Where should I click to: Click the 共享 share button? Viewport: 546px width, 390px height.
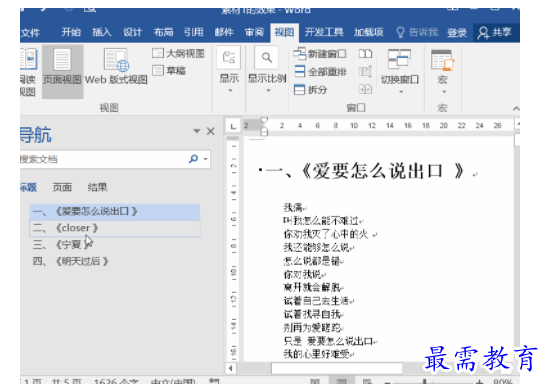(496, 32)
